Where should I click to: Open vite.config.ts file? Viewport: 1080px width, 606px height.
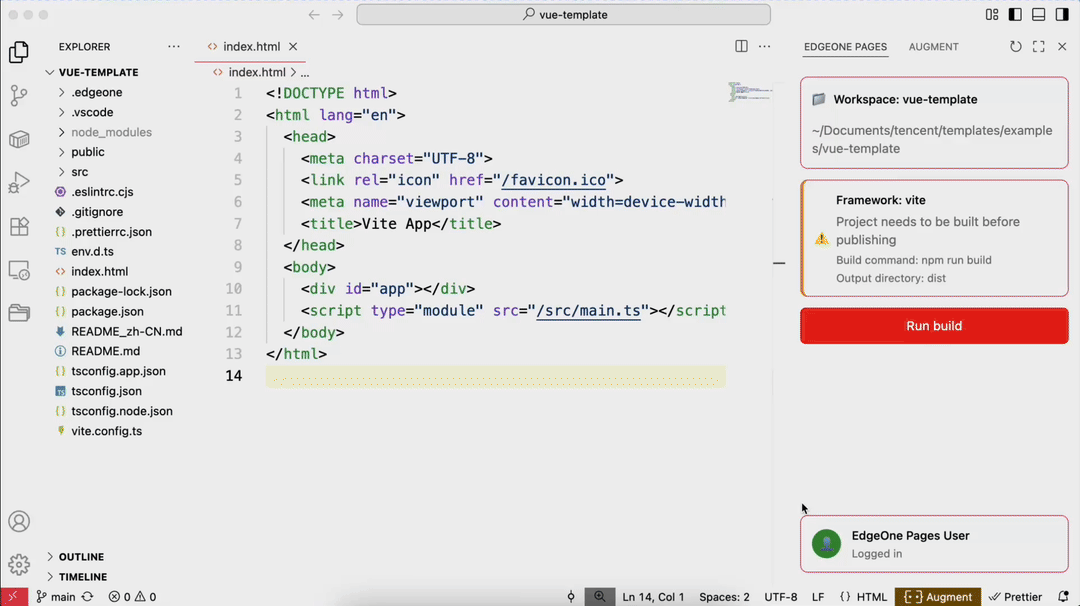(x=107, y=431)
